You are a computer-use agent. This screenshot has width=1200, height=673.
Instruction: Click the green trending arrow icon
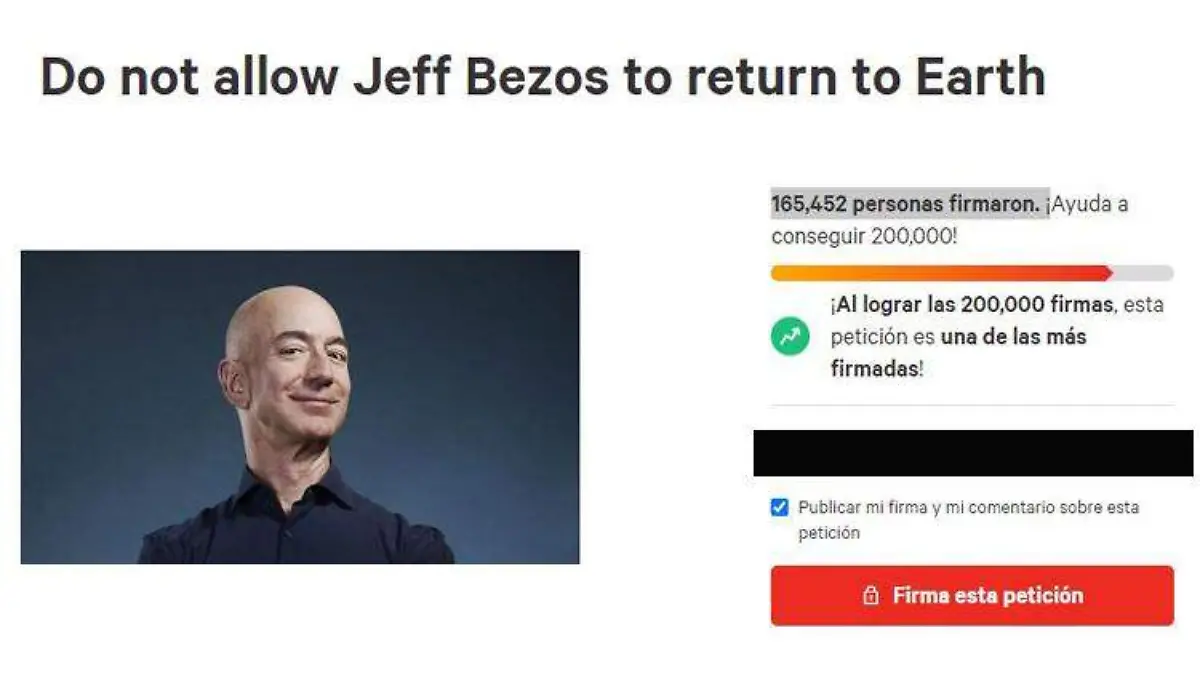click(x=790, y=337)
